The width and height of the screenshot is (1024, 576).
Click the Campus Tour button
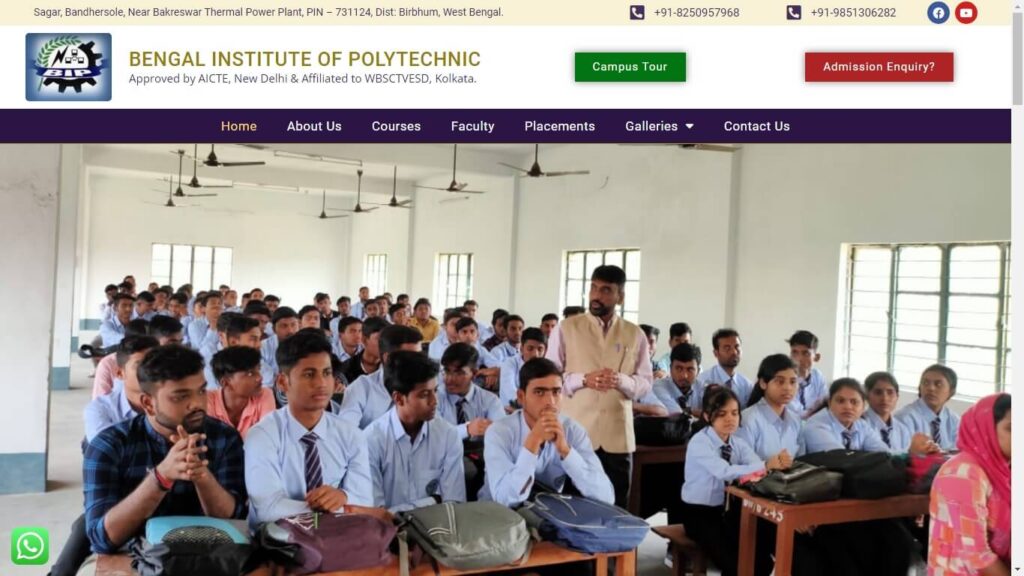pos(630,67)
